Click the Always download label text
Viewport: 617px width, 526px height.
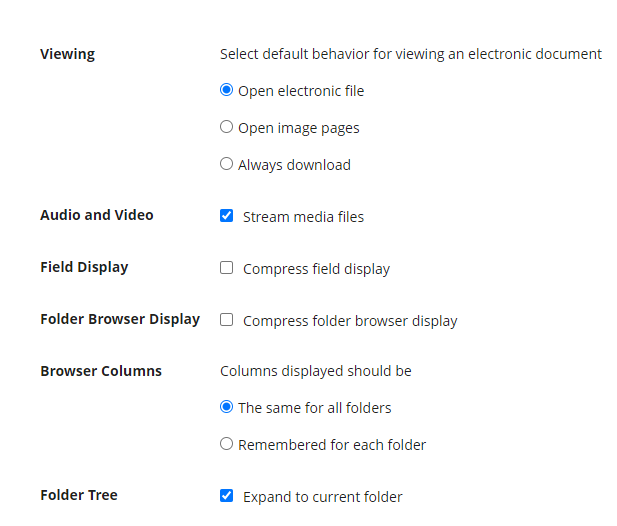pyautogui.click(x=294, y=165)
